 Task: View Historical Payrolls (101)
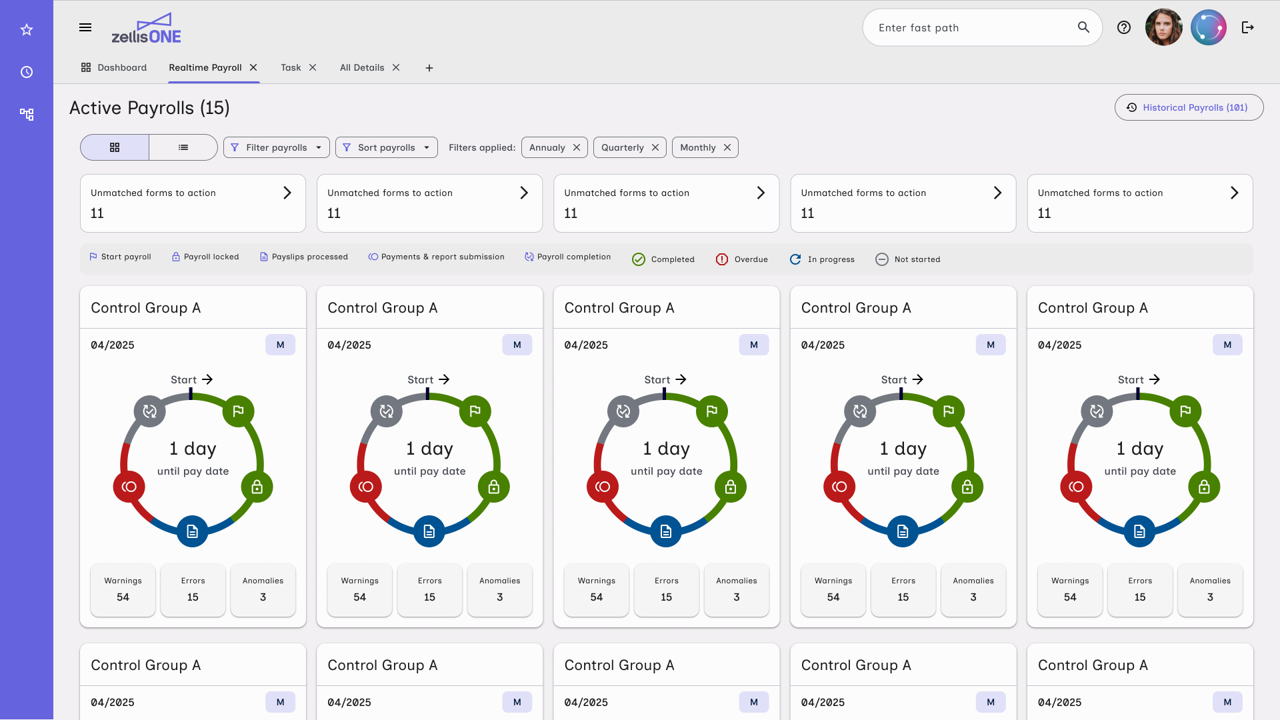point(1189,108)
